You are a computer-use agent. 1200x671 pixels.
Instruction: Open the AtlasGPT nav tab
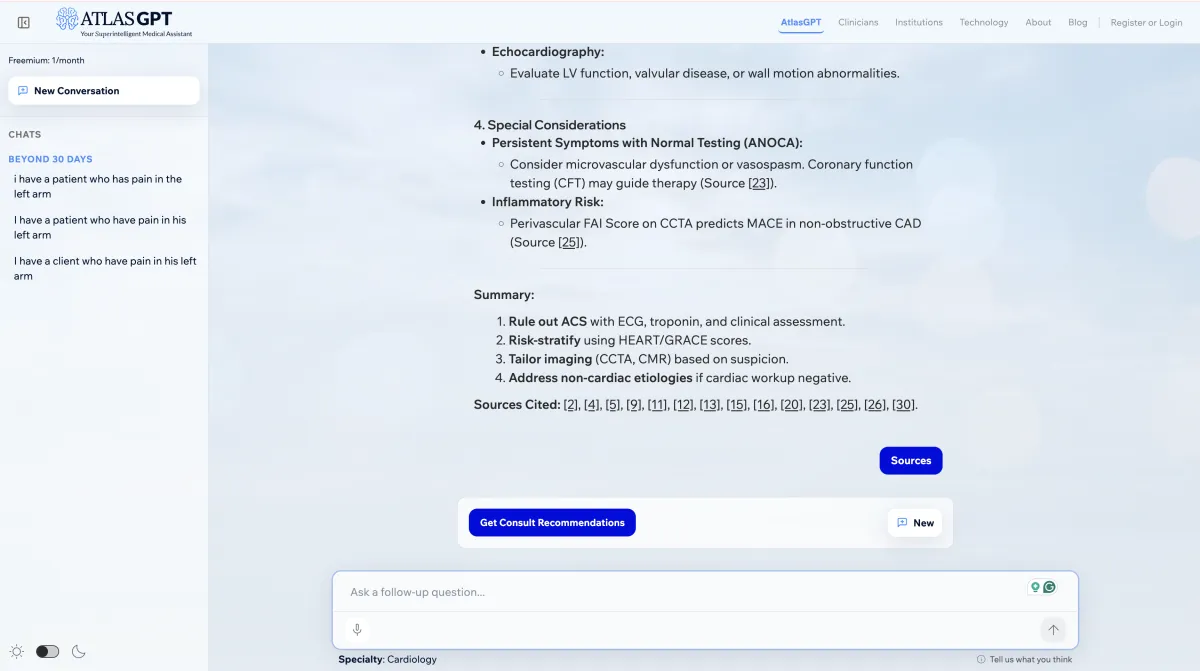[x=801, y=22]
